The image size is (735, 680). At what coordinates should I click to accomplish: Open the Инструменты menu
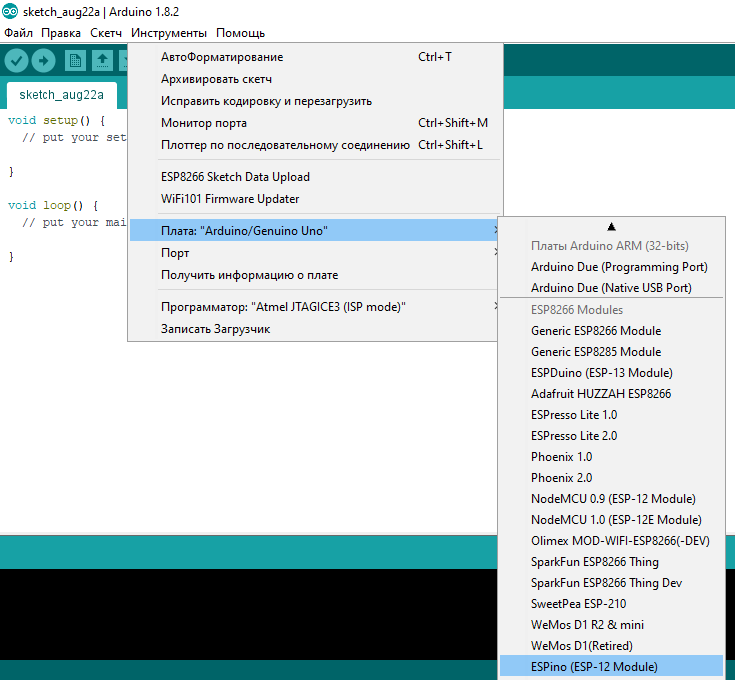click(169, 33)
